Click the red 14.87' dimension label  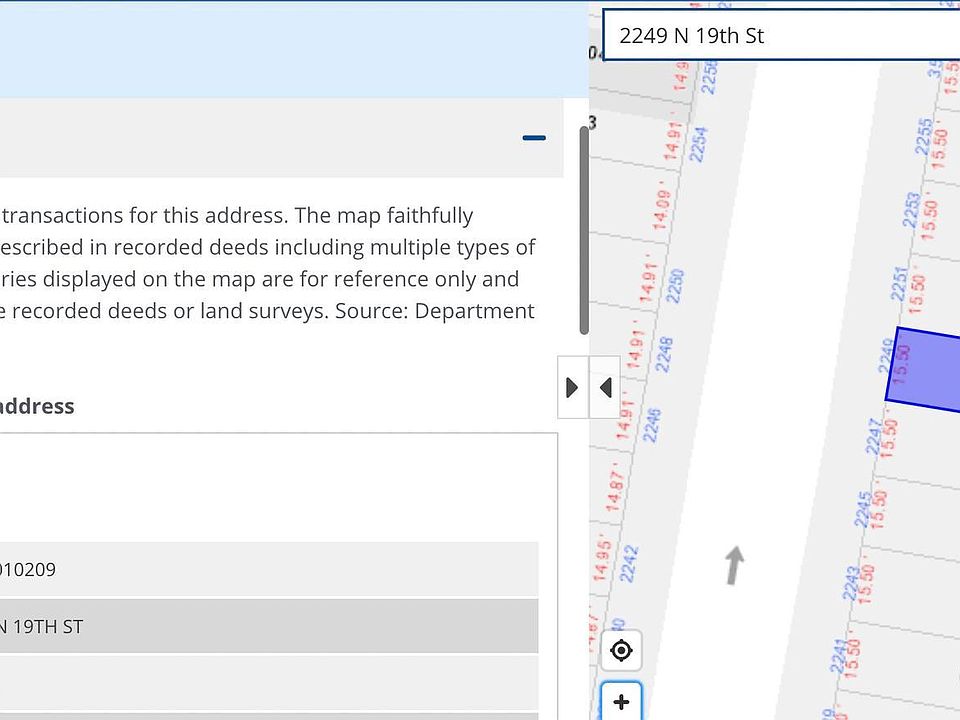[x=615, y=487]
